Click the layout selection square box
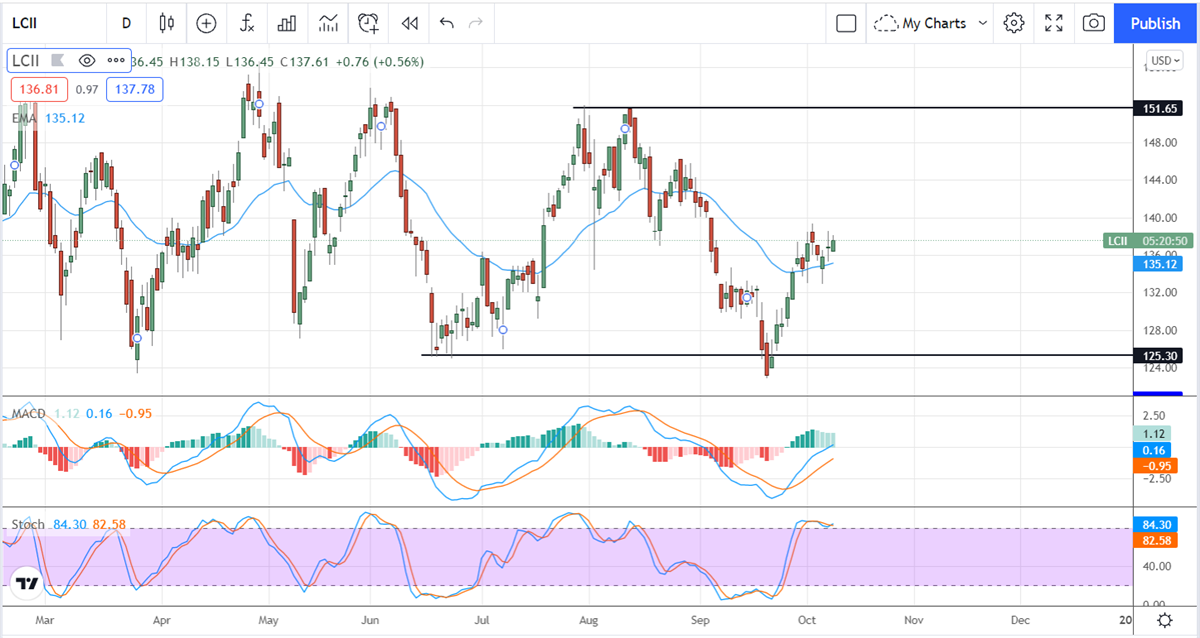 [846, 22]
